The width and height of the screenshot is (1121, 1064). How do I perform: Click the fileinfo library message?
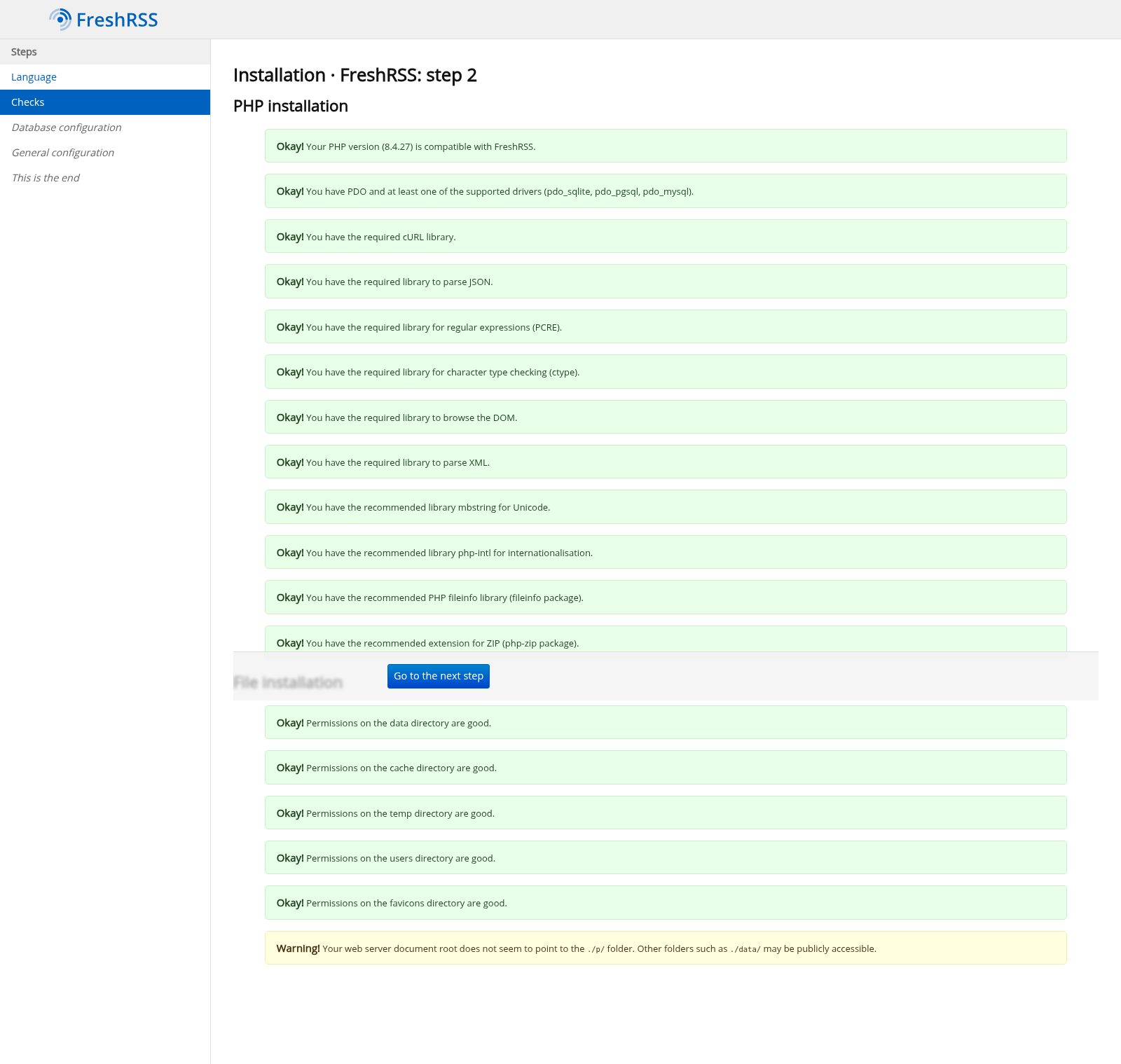[x=666, y=597]
